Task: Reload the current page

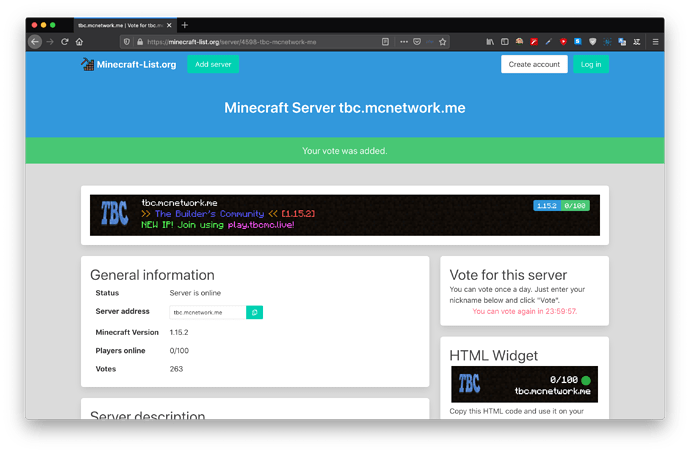Action: pos(65,42)
